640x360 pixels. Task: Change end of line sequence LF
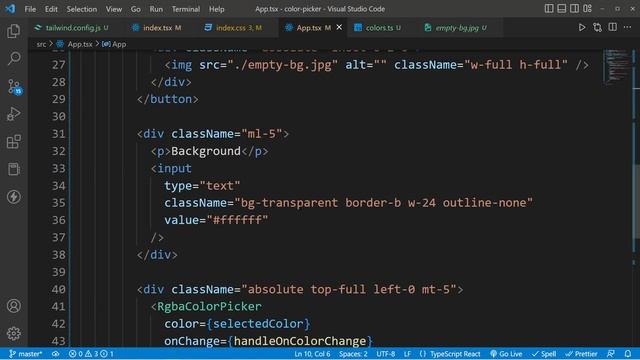[407, 353]
